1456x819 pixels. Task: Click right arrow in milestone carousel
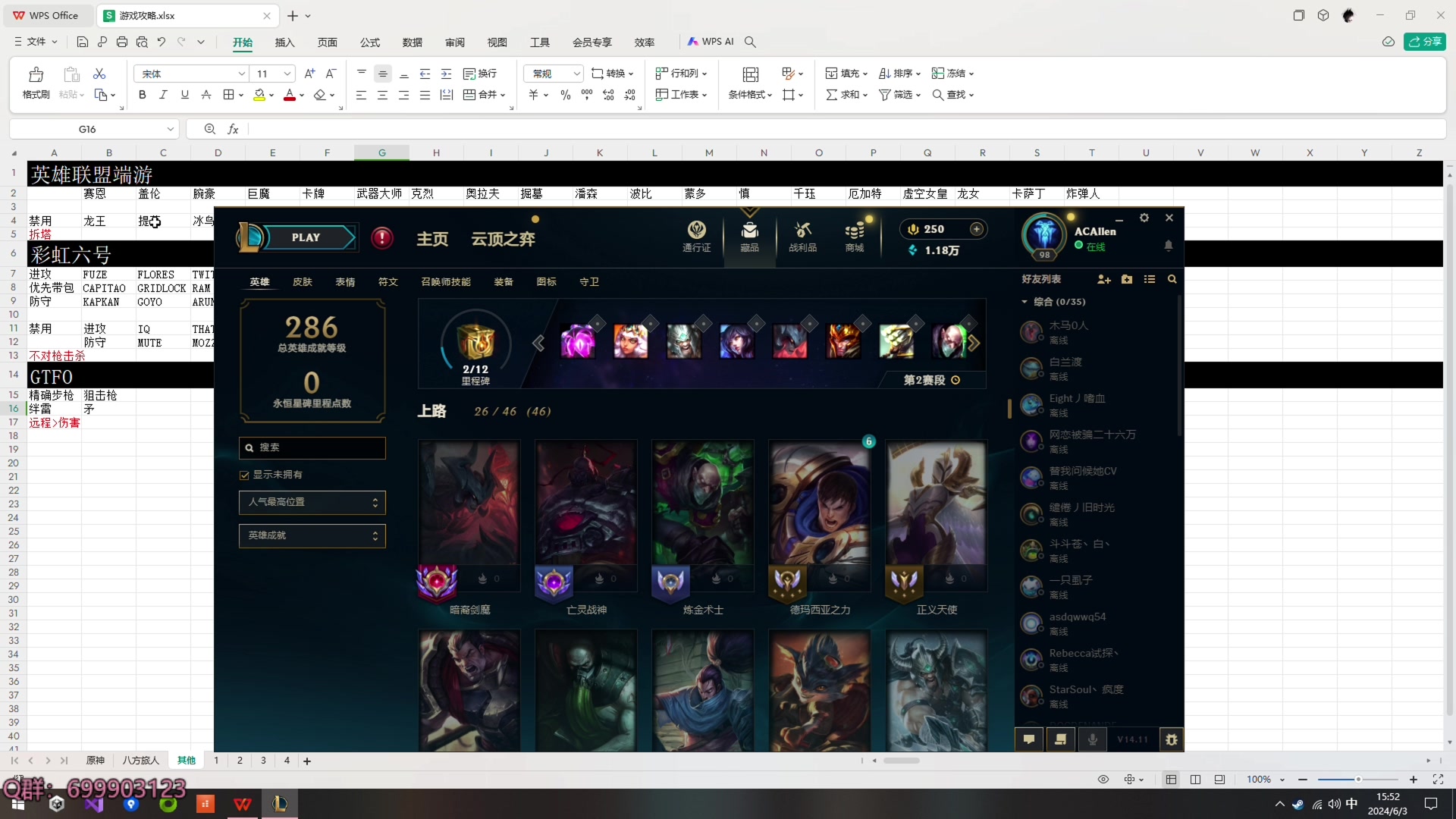(974, 343)
